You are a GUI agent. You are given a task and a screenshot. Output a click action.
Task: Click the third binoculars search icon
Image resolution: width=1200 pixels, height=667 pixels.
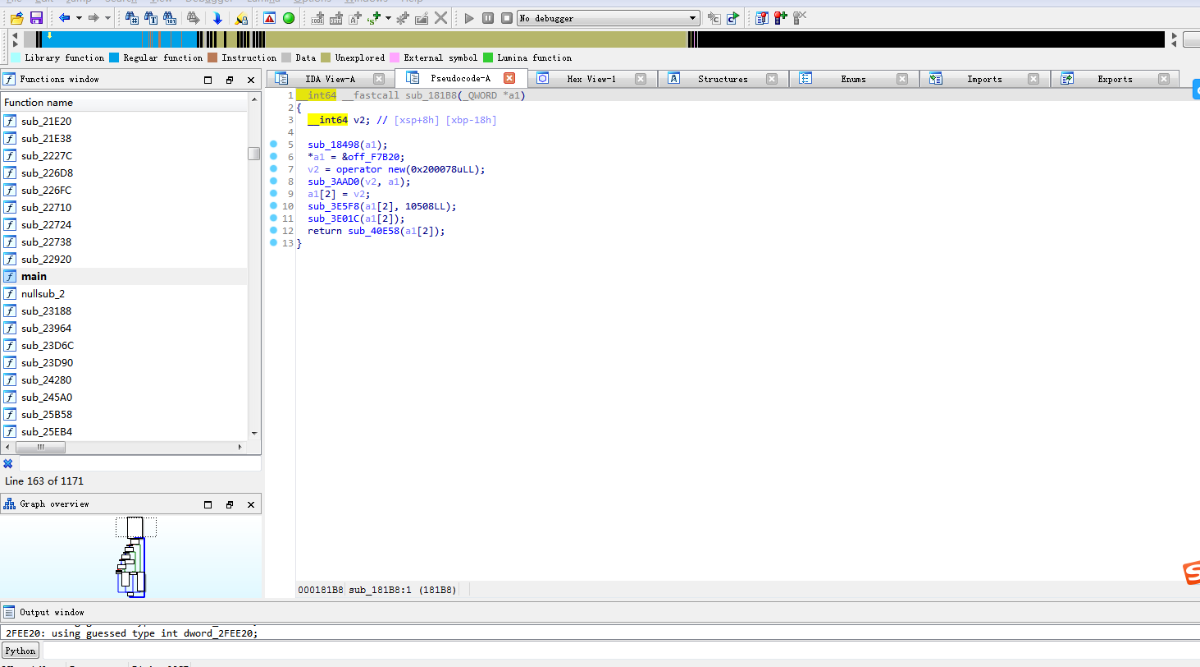(x=172, y=18)
